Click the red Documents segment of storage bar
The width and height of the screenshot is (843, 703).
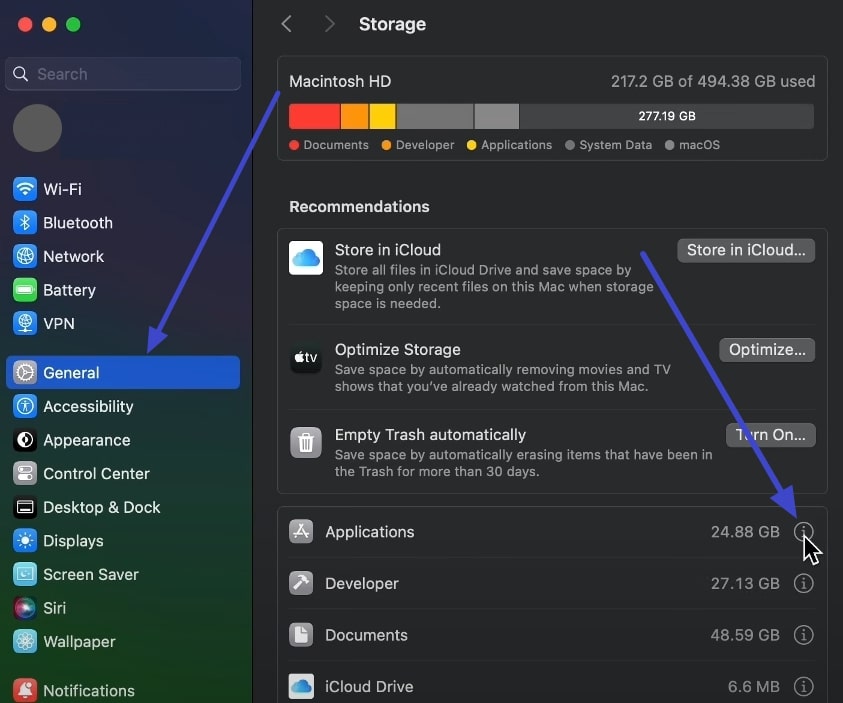click(x=314, y=116)
